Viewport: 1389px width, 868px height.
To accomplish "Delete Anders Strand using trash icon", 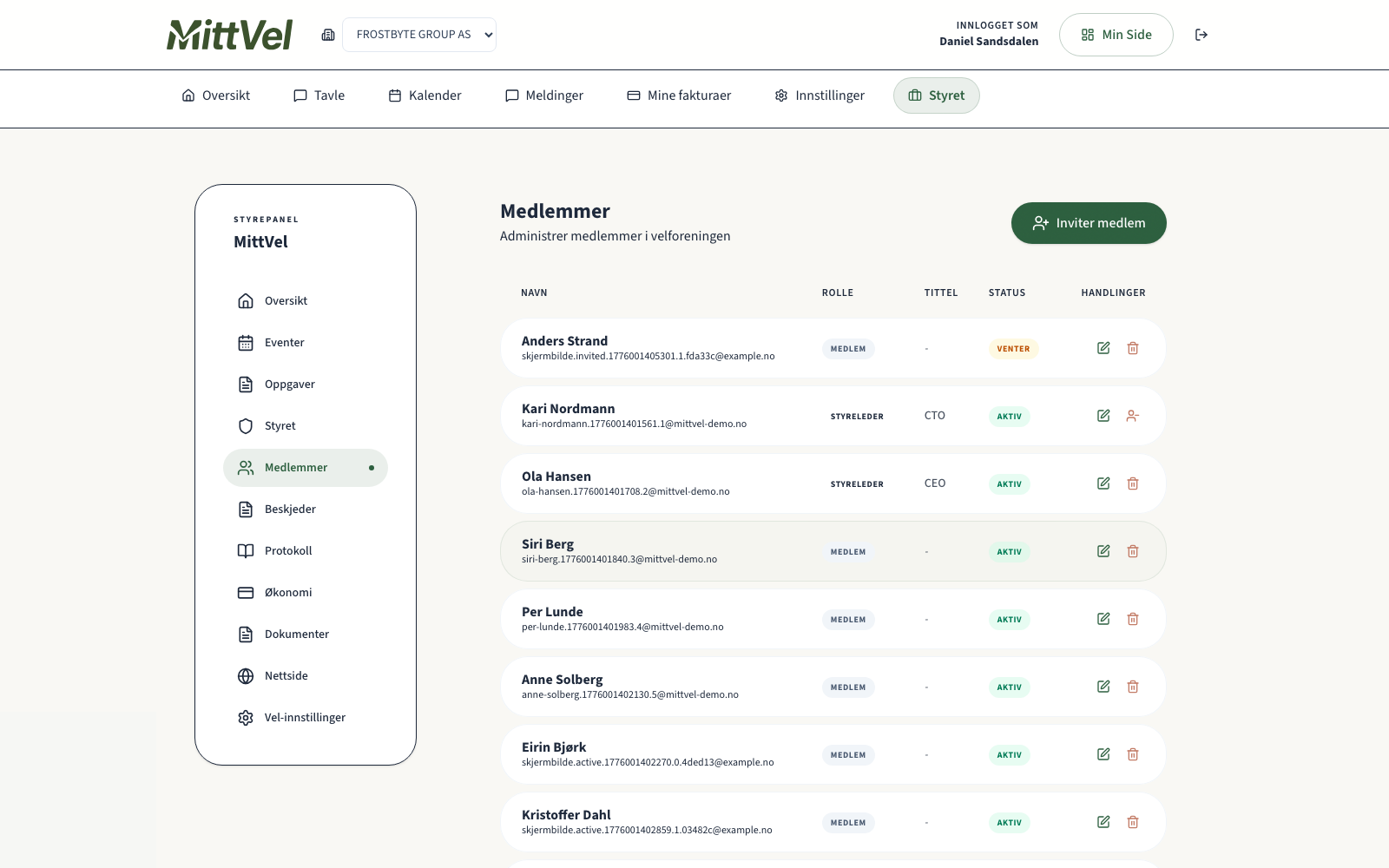I will [1133, 348].
